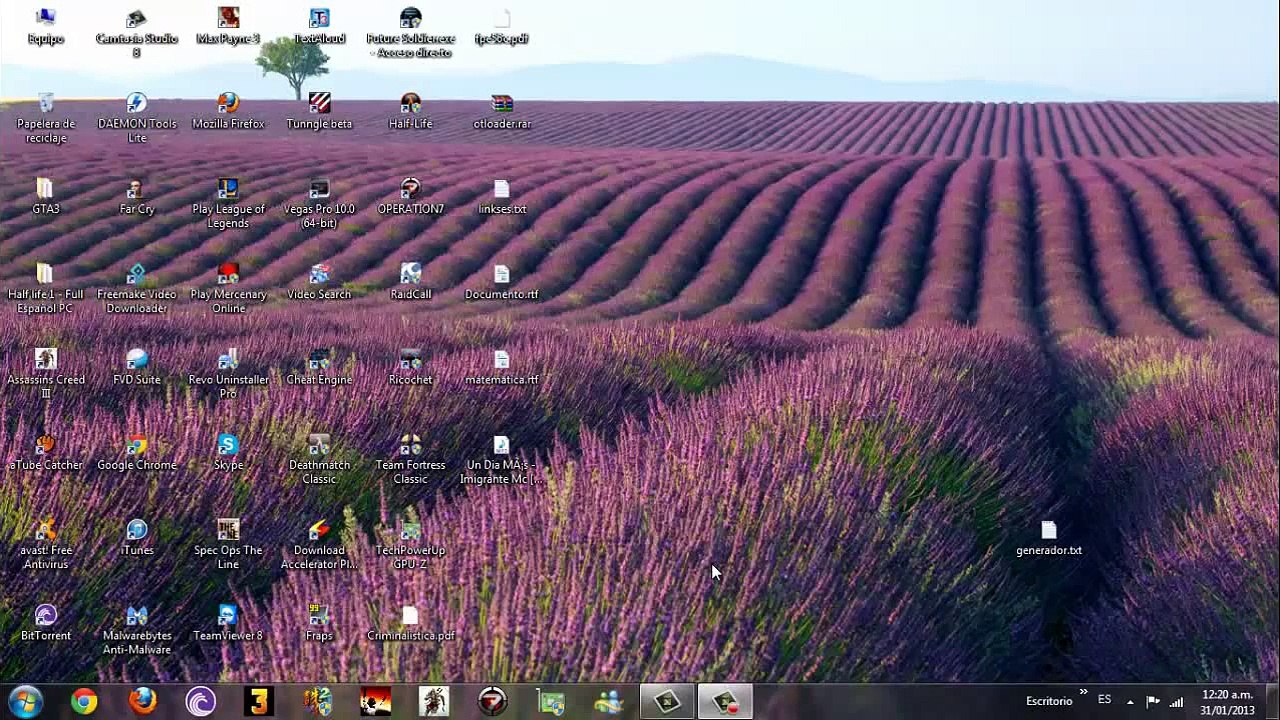This screenshot has height=720, width=1280.
Task: Select the Google Chrome desktop shortcut
Action: (x=137, y=452)
